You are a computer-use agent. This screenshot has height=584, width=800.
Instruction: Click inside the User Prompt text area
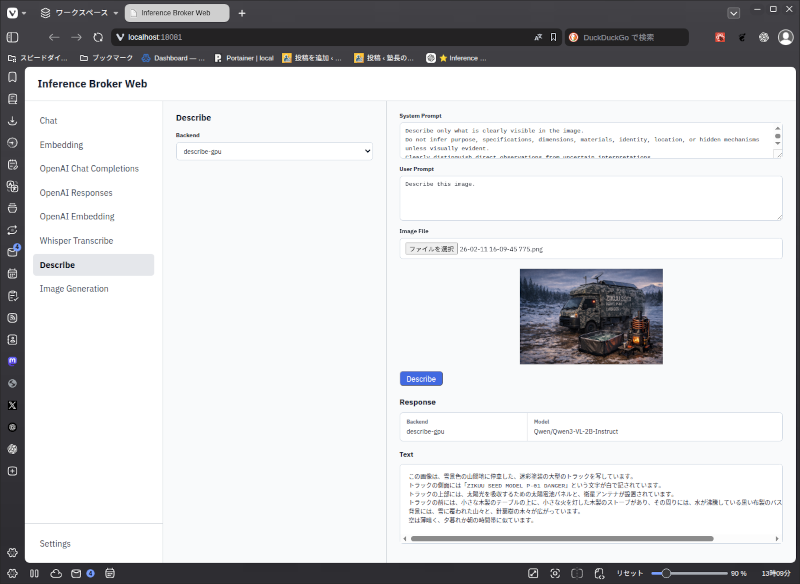click(x=591, y=198)
